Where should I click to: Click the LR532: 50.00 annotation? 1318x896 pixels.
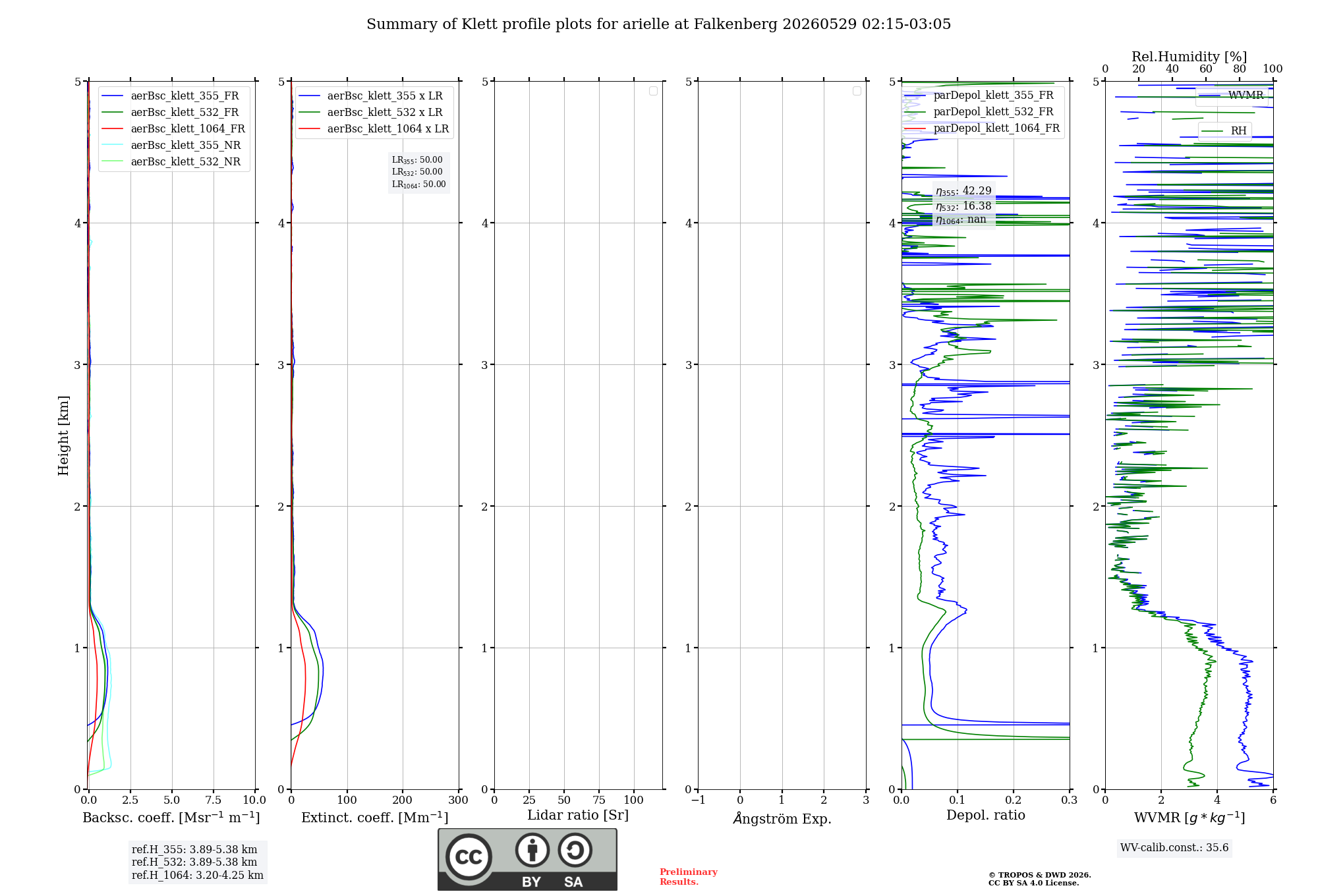coord(417,172)
